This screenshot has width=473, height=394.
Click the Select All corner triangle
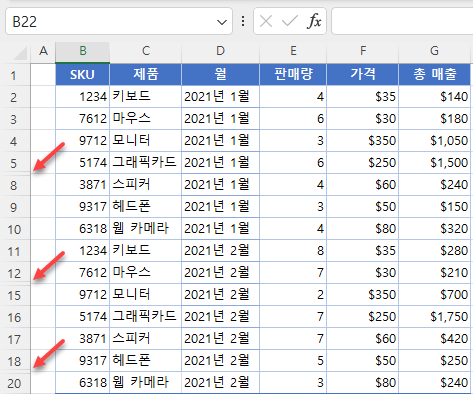coord(20,53)
